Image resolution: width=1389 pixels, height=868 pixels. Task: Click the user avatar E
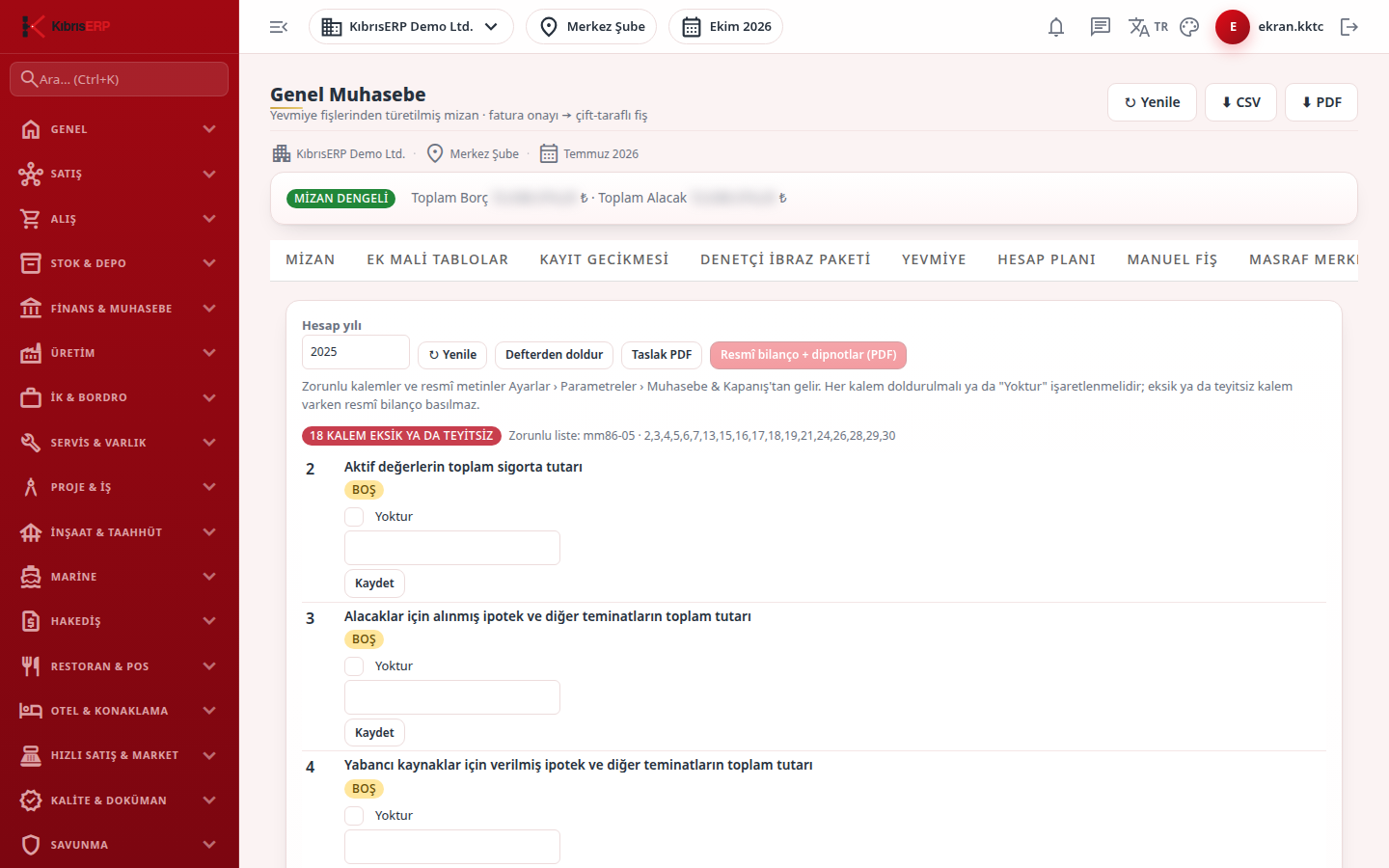click(1233, 27)
